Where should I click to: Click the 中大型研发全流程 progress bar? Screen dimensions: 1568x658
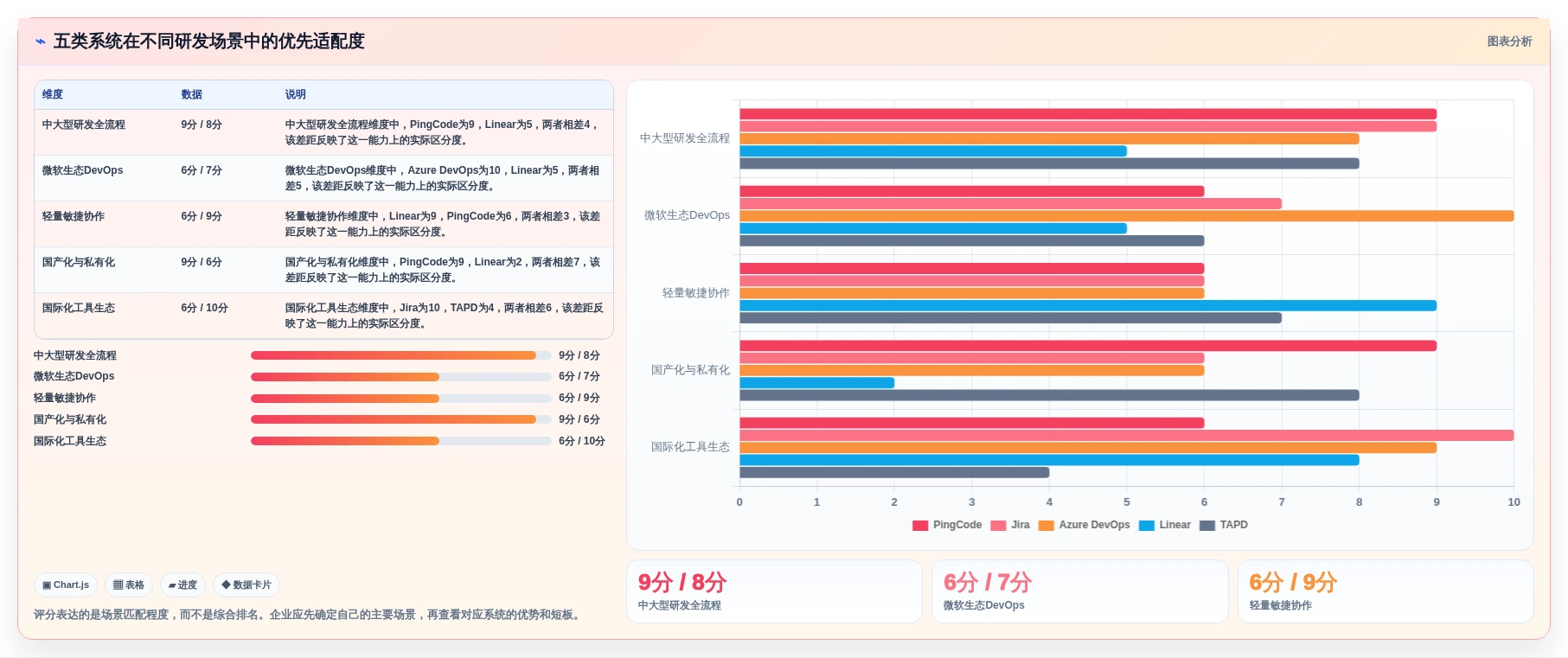400,355
